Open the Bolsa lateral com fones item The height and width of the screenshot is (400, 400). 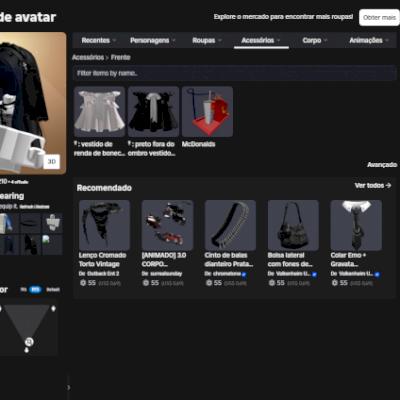293,225
